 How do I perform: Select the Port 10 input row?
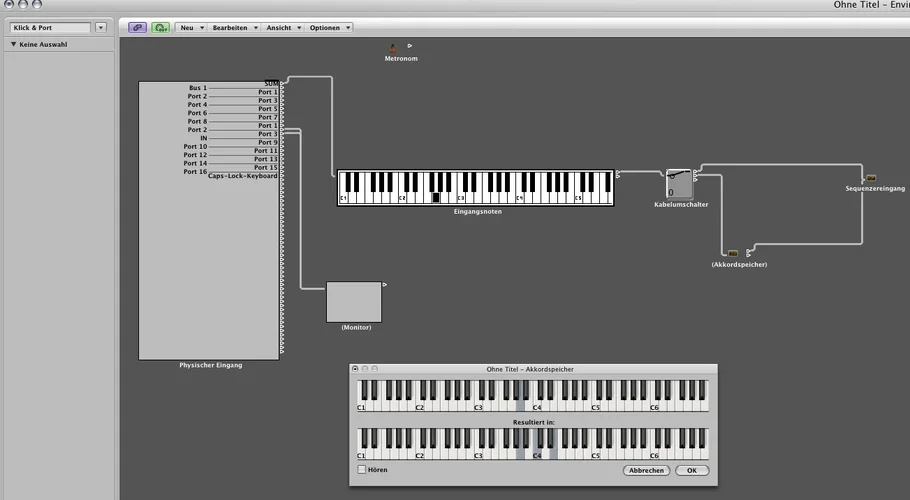[195, 147]
